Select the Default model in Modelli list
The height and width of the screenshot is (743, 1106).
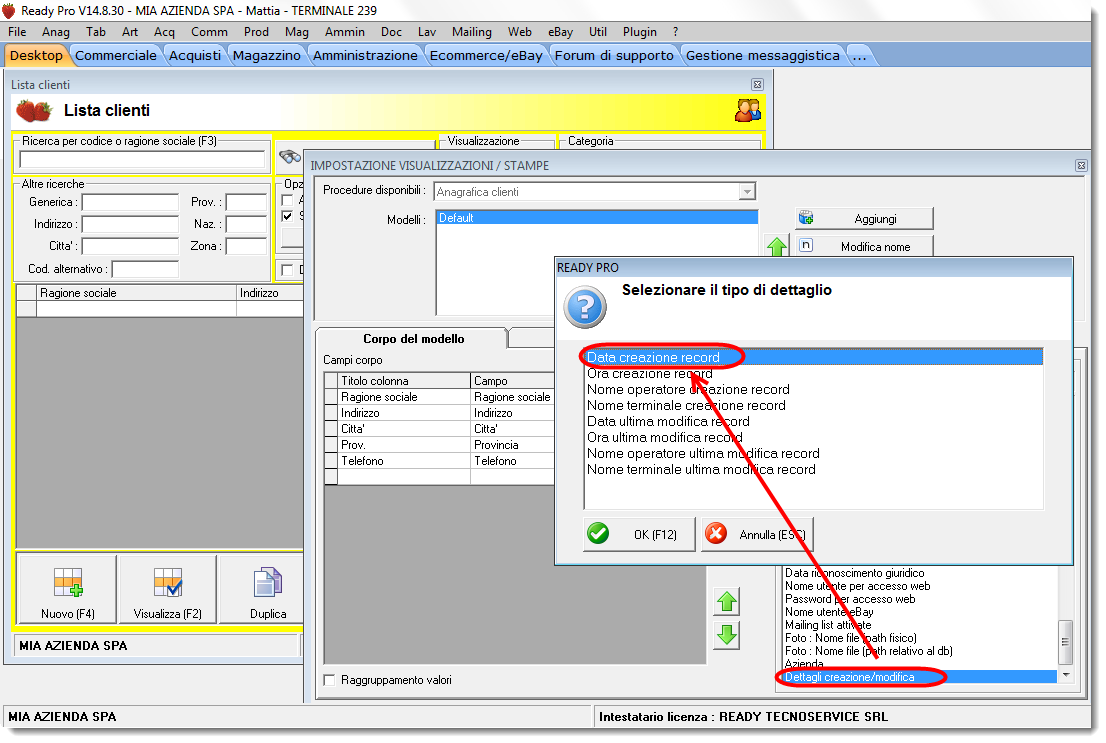click(597, 218)
